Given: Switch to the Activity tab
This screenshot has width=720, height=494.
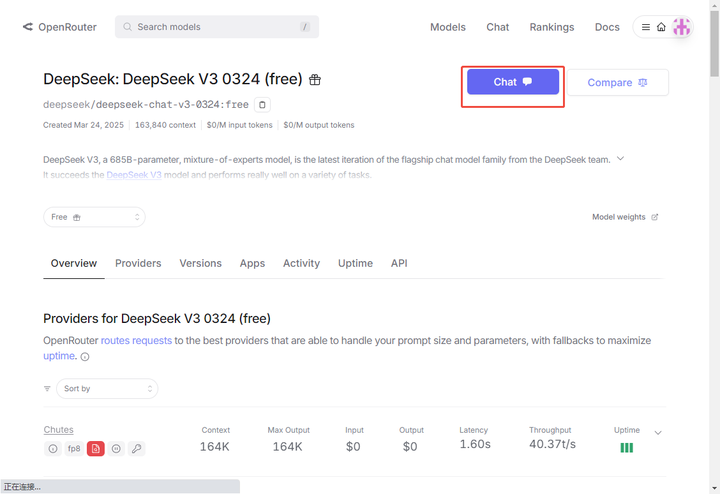Looking at the screenshot, I should pyautogui.click(x=301, y=264).
